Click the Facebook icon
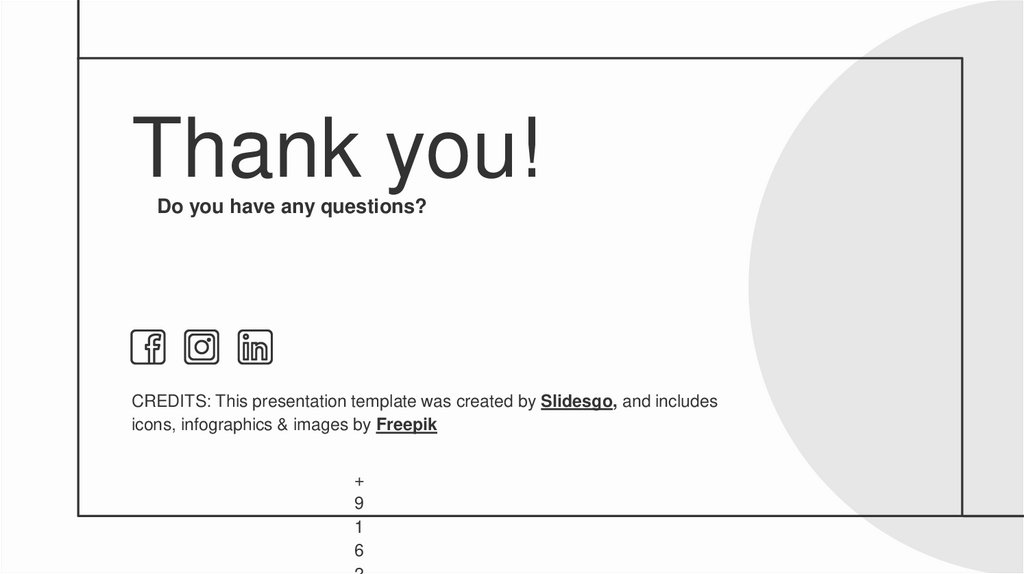The width and height of the screenshot is (1024, 574). coord(148,347)
